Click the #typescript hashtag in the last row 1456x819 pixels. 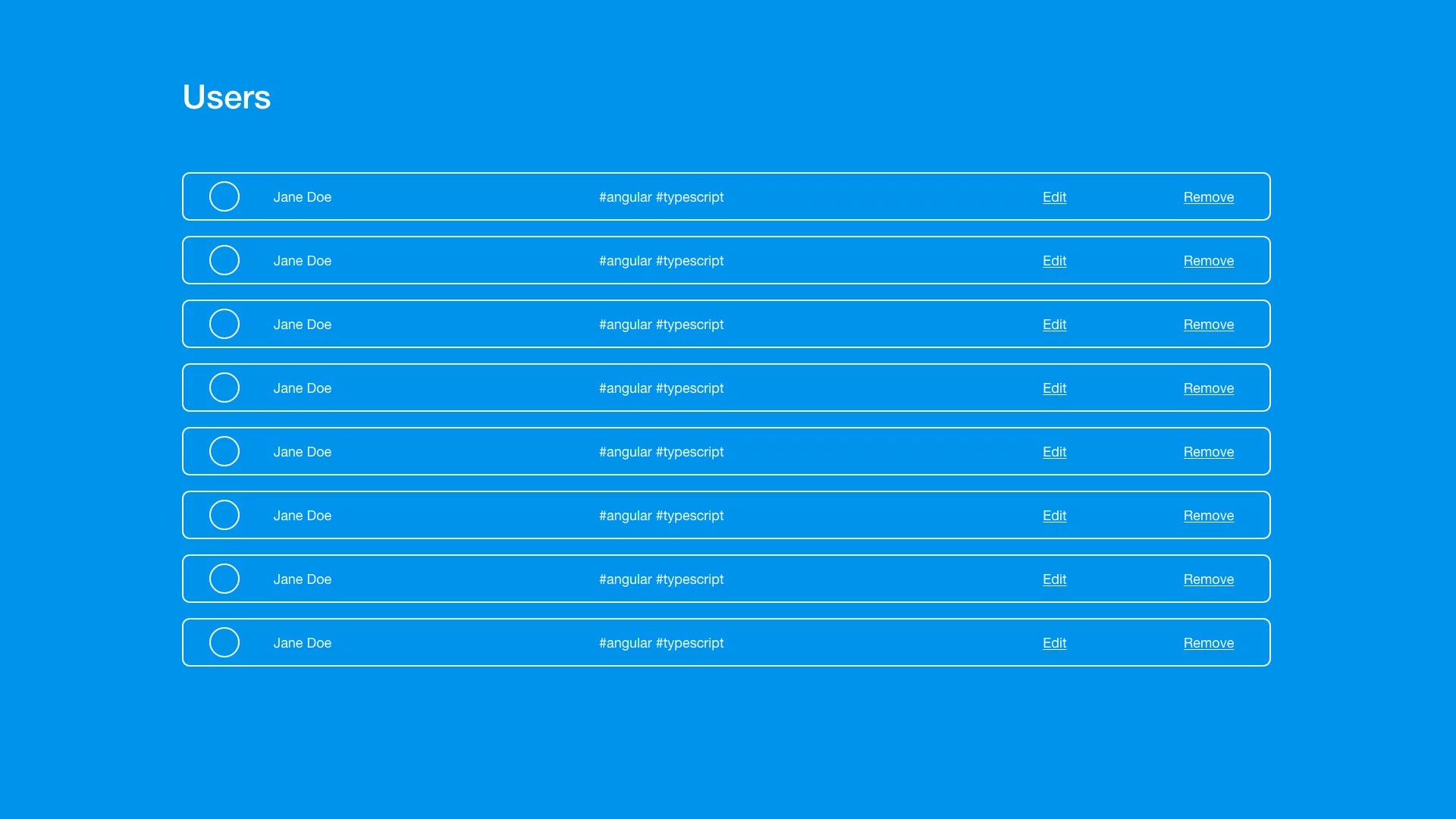[x=690, y=642]
